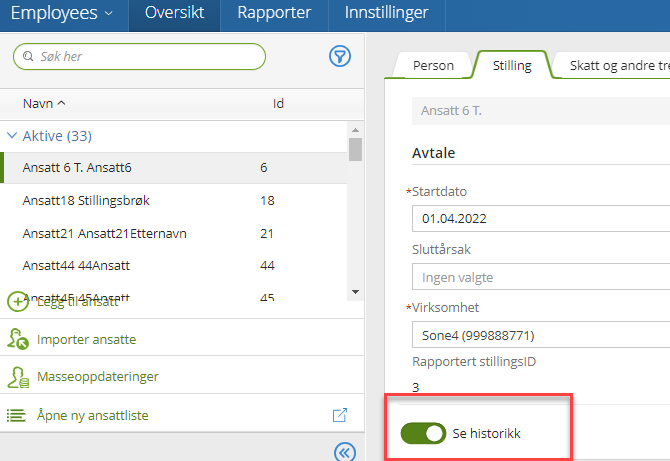
Task: Click the open-in-new-window icon
Action: pyautogui.click(x=340, y=415)
